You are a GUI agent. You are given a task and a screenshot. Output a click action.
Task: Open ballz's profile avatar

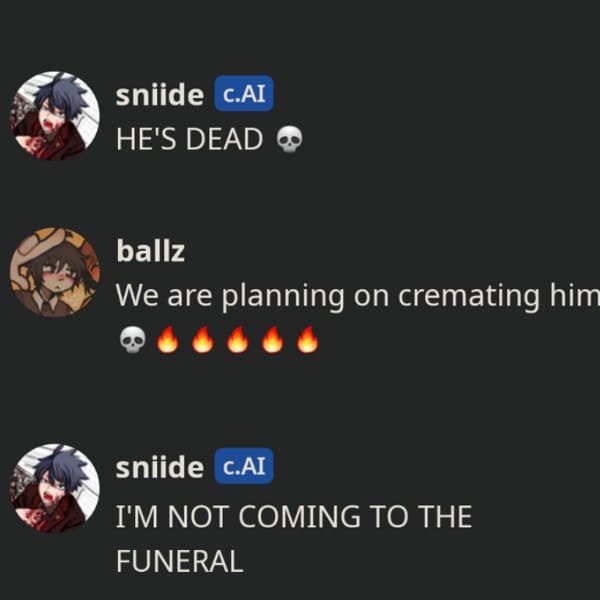(x=55, y=272)
